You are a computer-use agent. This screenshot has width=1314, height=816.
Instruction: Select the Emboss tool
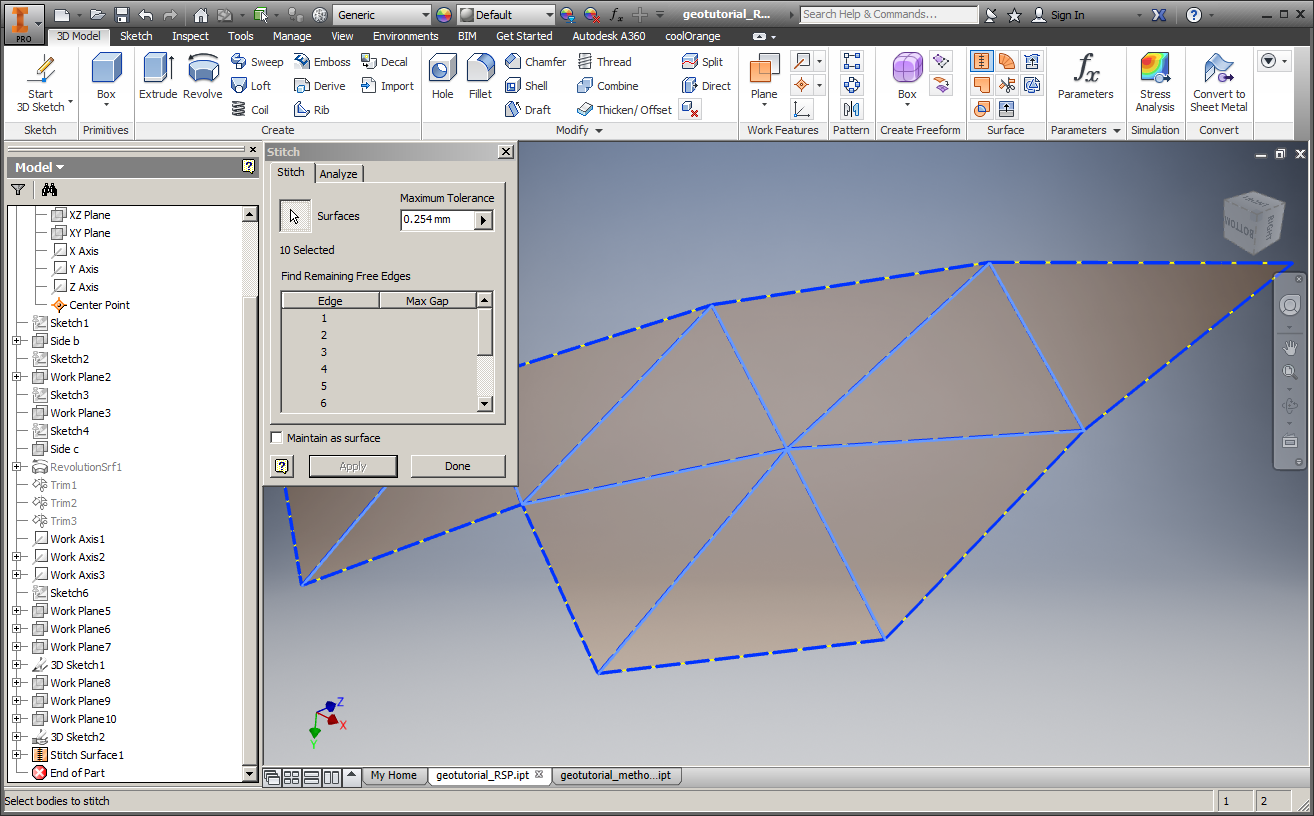(x=322, y=62)
